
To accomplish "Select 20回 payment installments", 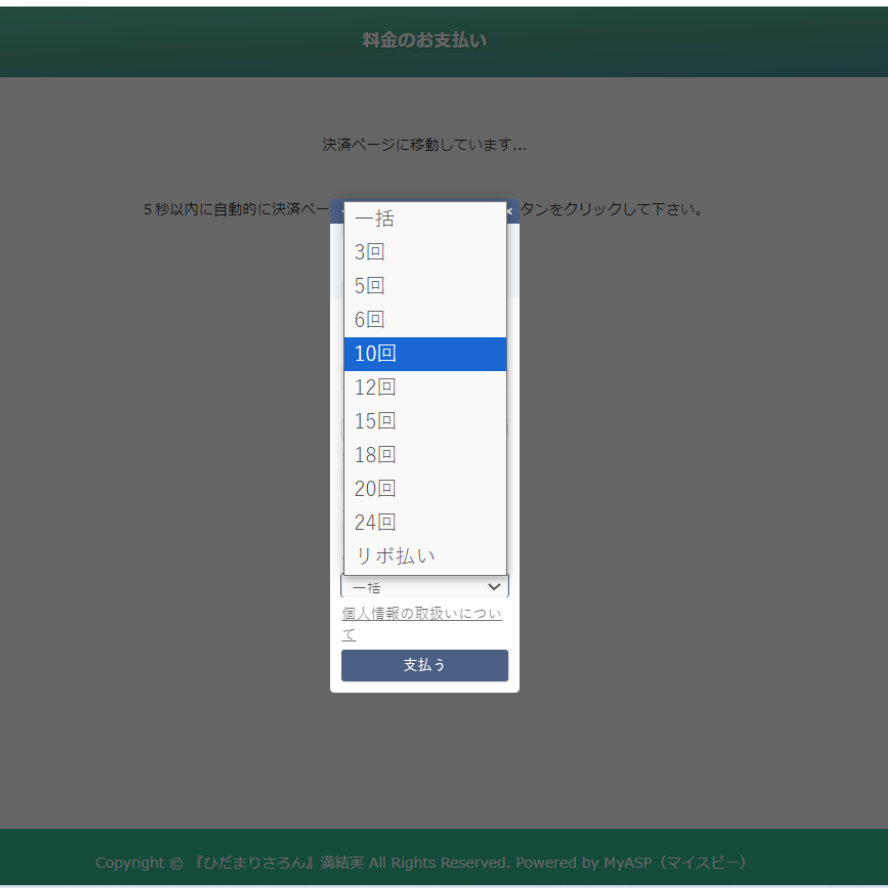I will [424, 489].
